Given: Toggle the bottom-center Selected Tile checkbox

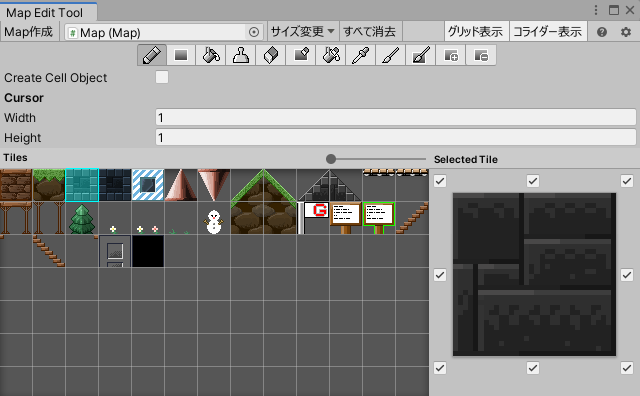Looking at the screenshot, I should tap(533, 368).
